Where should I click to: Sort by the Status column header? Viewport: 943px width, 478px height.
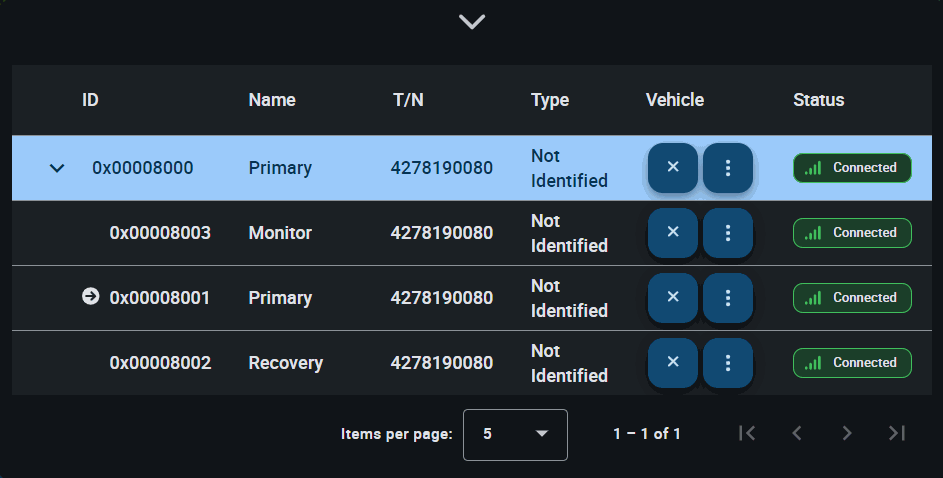point(818,100)
